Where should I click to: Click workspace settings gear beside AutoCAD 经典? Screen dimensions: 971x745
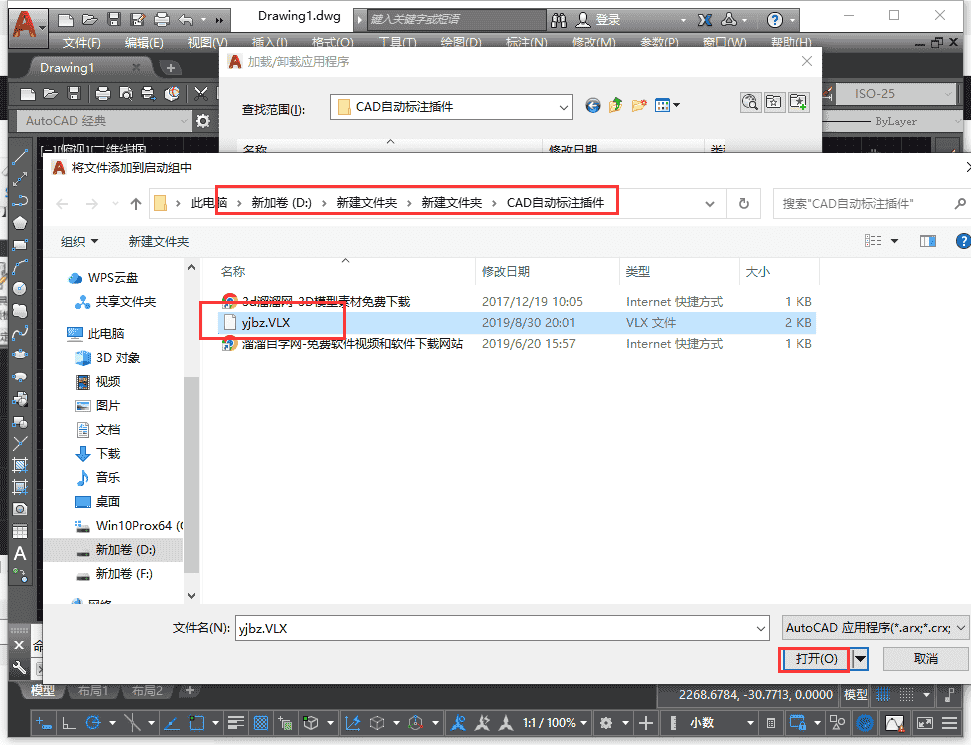202,121
